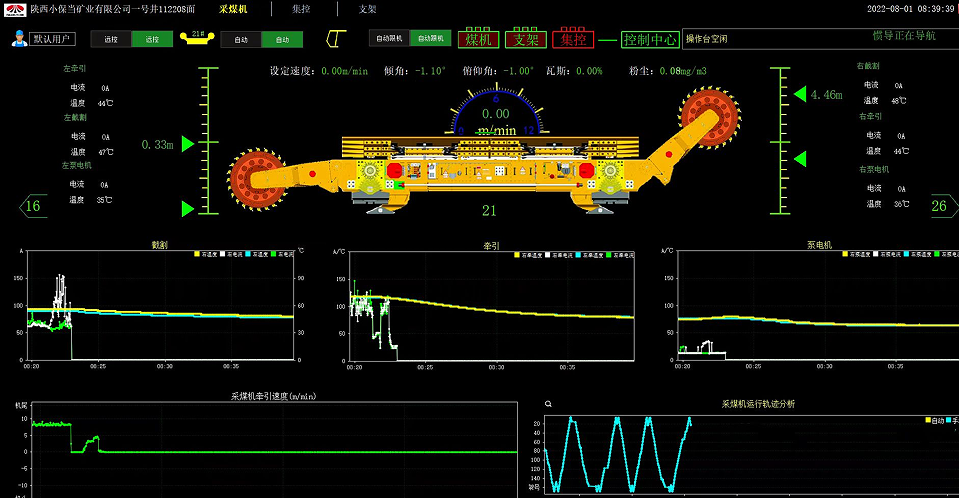This screenshot has width=959, height=498.
Task: Select the green 自动 mode segment
Action: click(x=282, y=40)
